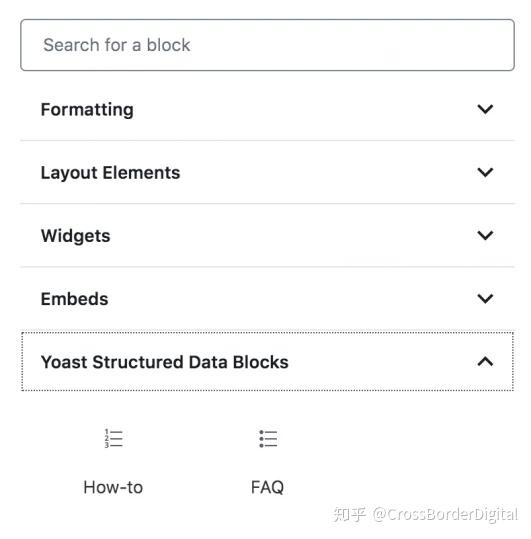Click the FAQ bulleted list icon
Viewport: 531px width, 539px height.
click(268, 439)
